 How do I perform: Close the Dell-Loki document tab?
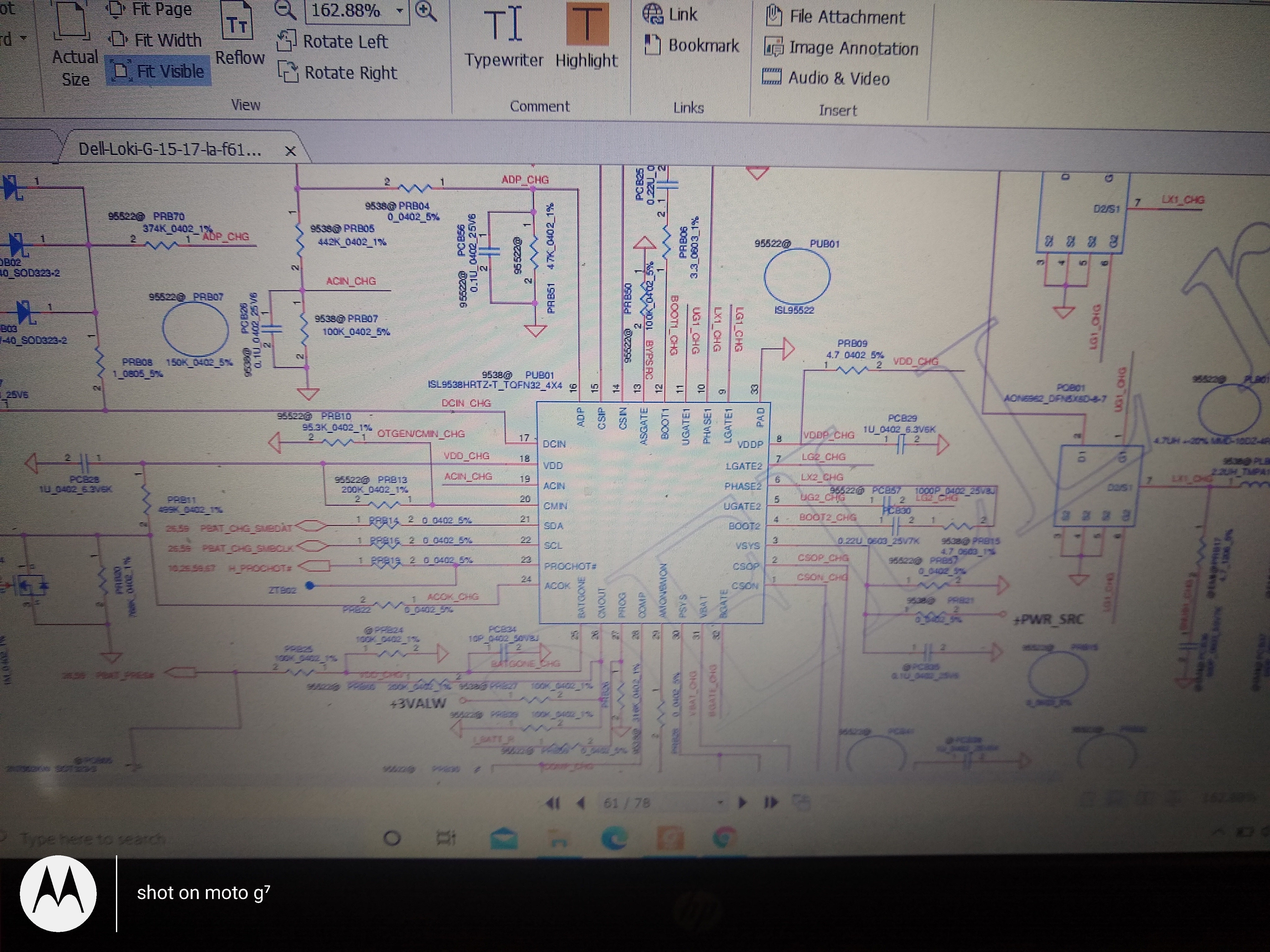tap(291, 152)
